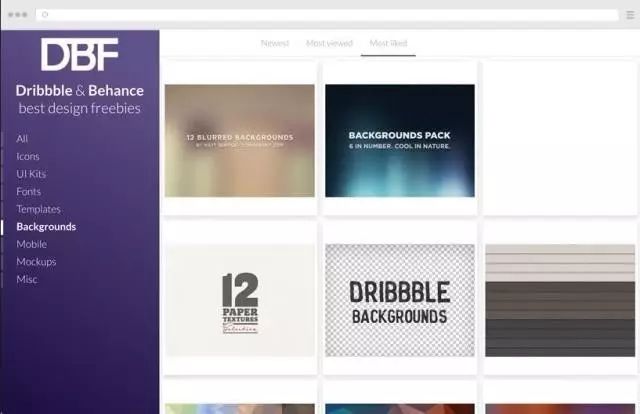Viewport: 640px width, 414px height.
Task: Click the best design freebies tagline
Action: 80,109
